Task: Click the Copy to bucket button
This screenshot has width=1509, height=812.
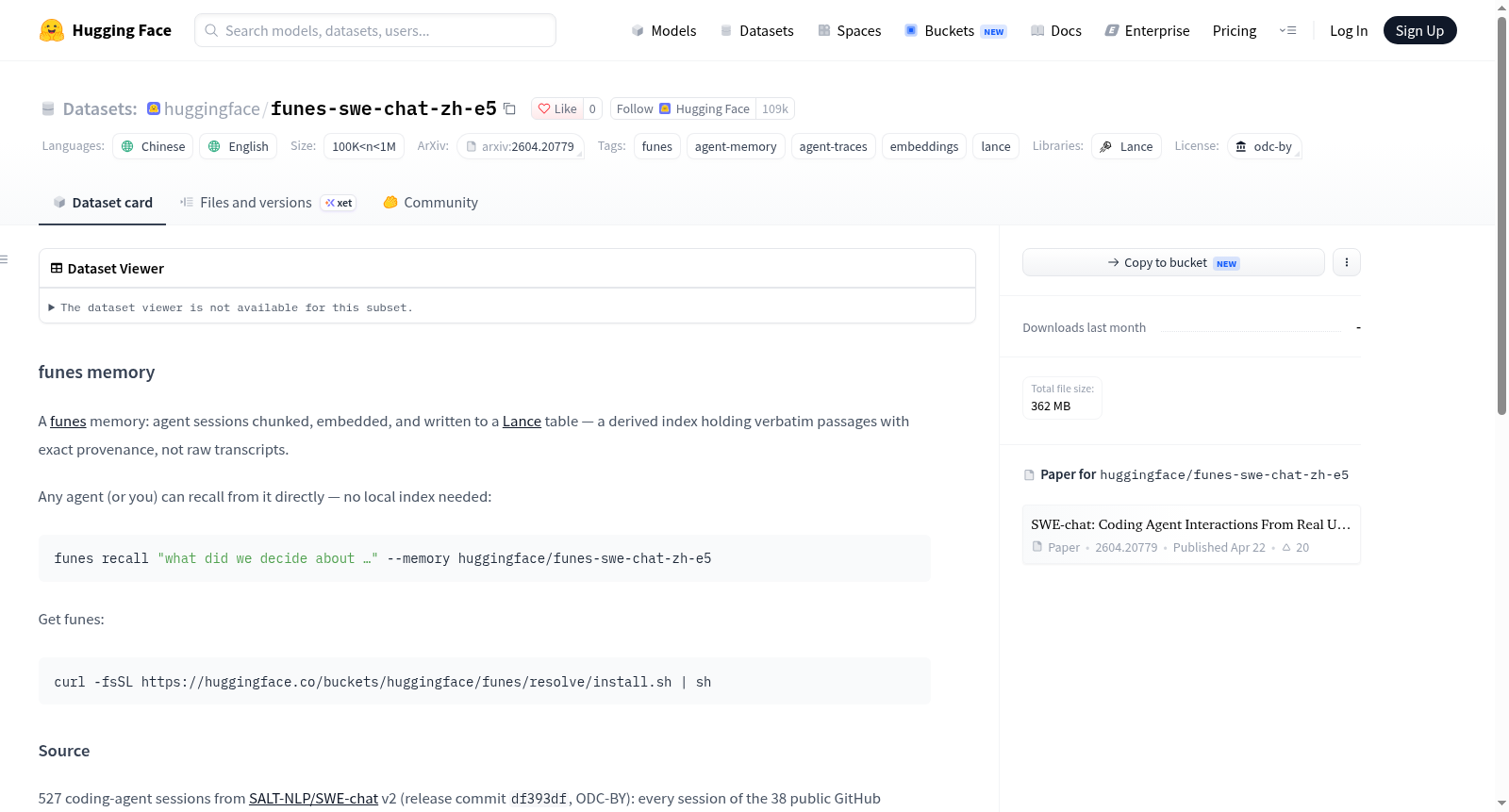Action: coord(1173,262)
